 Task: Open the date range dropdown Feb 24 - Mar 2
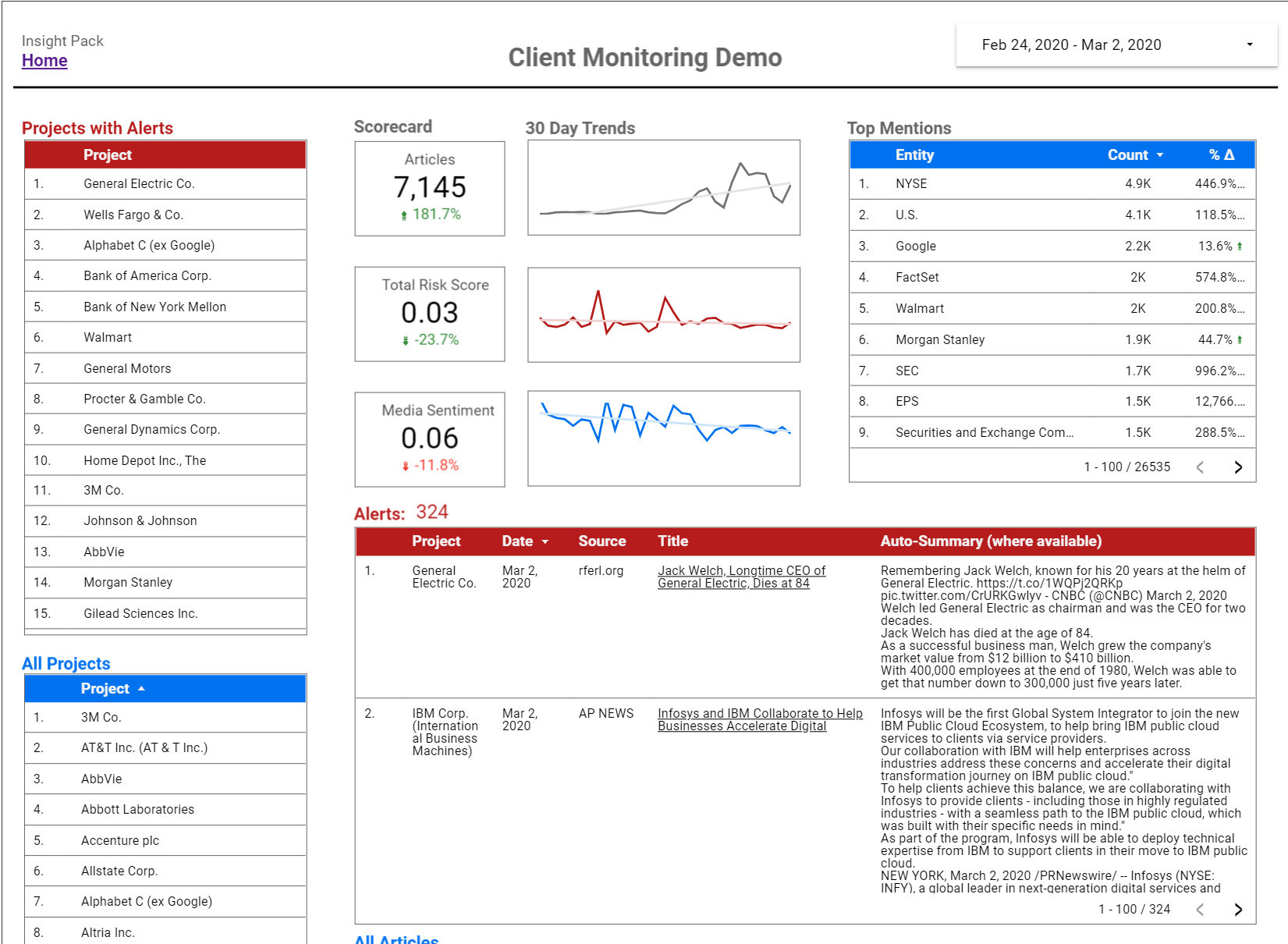click(x=1116, y=44)
